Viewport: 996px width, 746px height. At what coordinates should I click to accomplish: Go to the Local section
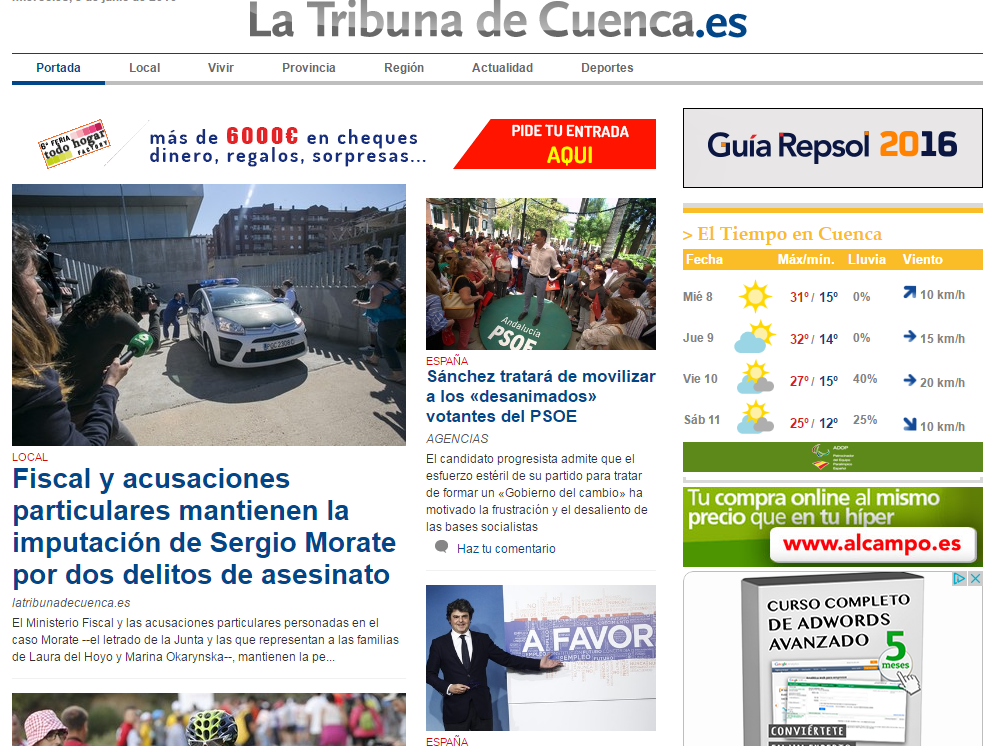pos(144,68)
